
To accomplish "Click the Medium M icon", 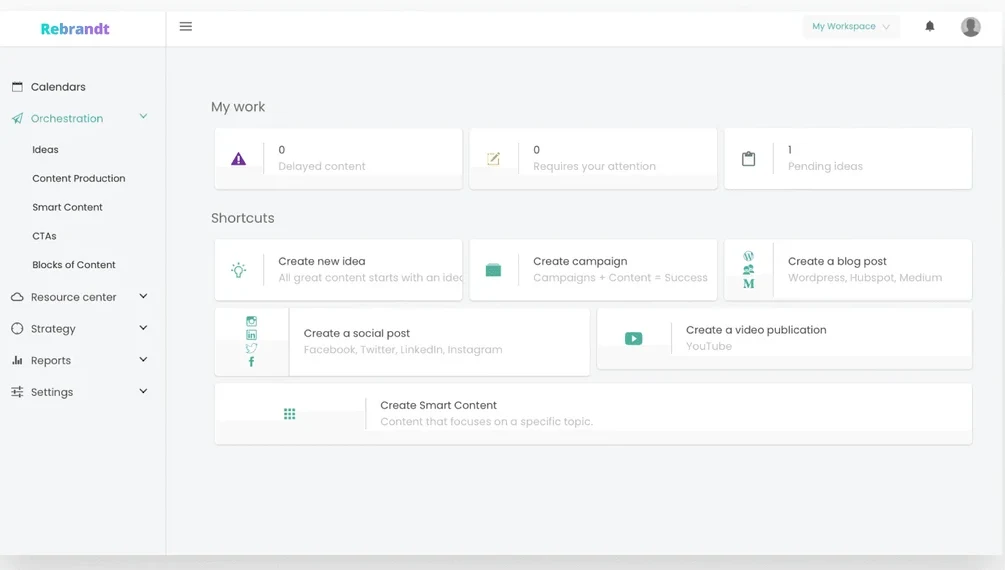I will coord(748,283).
